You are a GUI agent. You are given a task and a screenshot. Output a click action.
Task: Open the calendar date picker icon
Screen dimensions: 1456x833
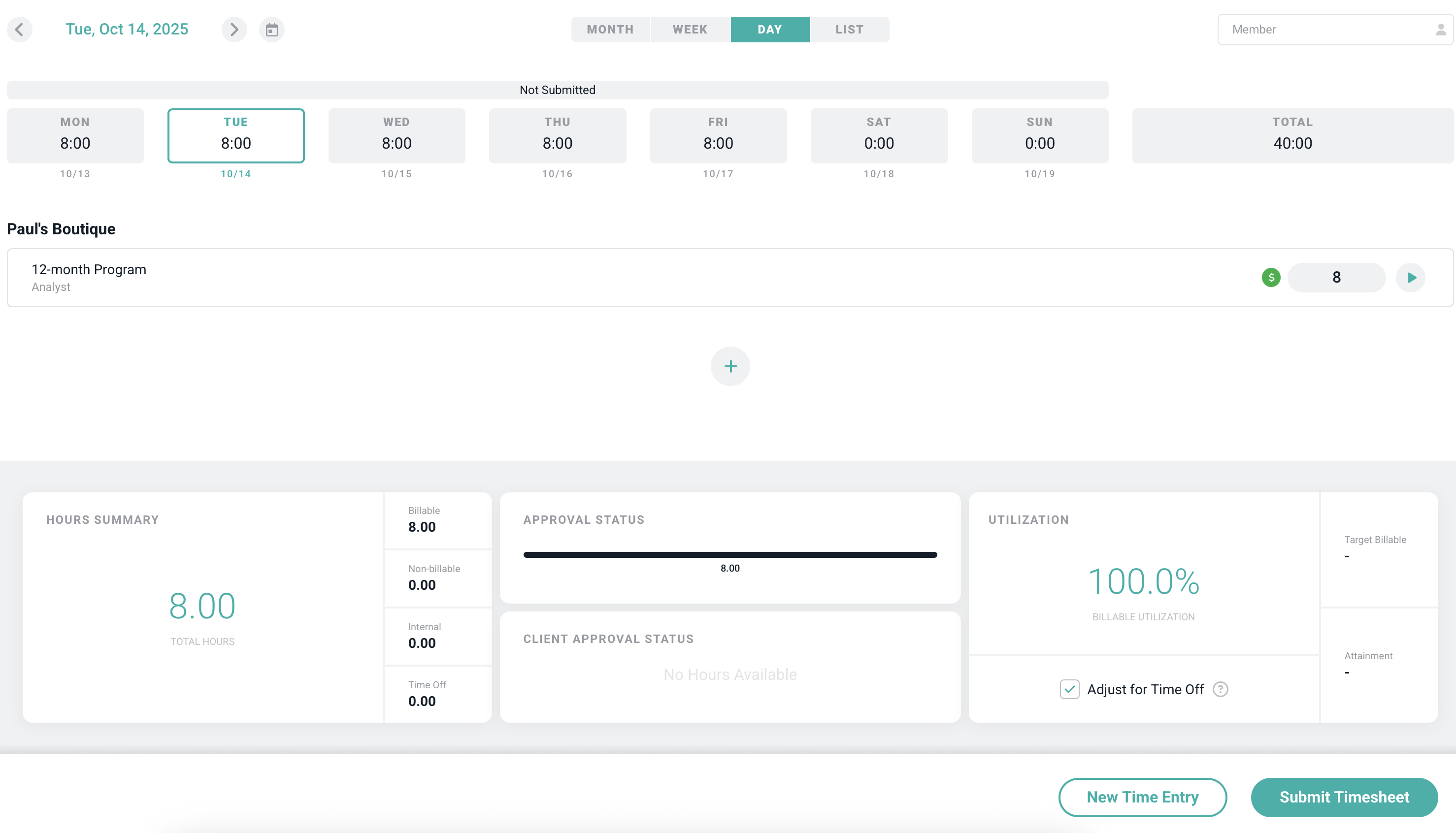click(x=272, y=29)
